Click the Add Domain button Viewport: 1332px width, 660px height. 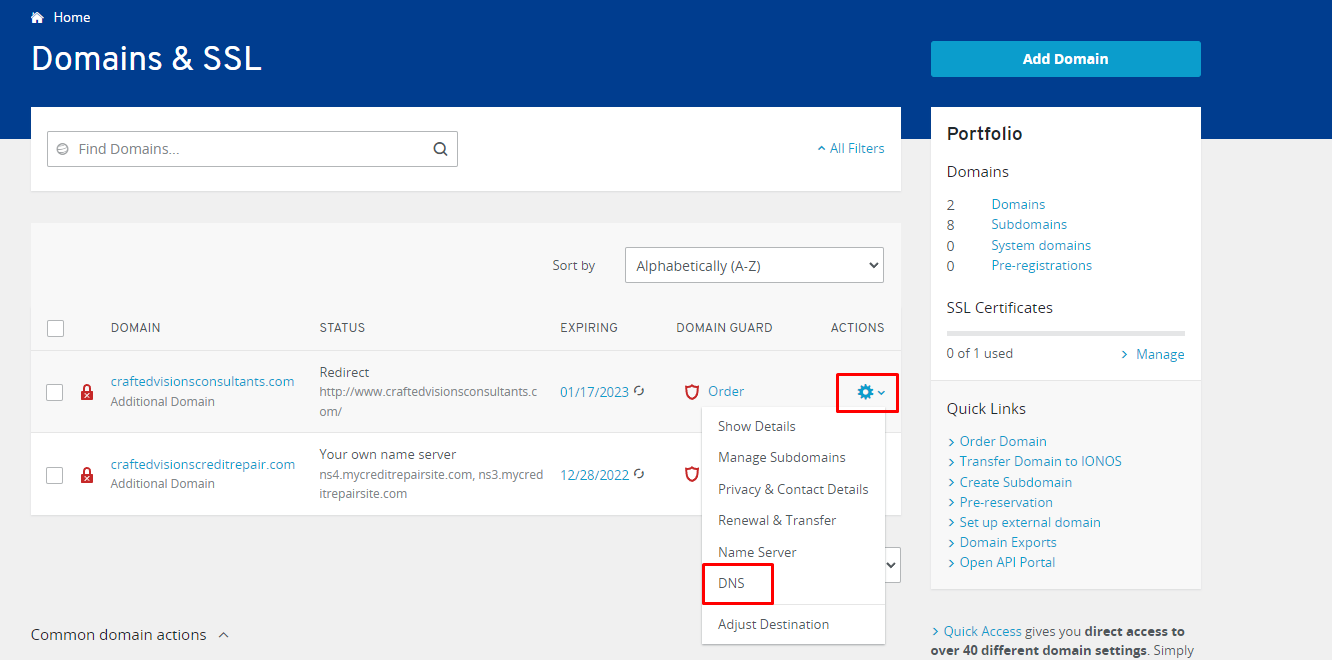tap(1065, 59)
